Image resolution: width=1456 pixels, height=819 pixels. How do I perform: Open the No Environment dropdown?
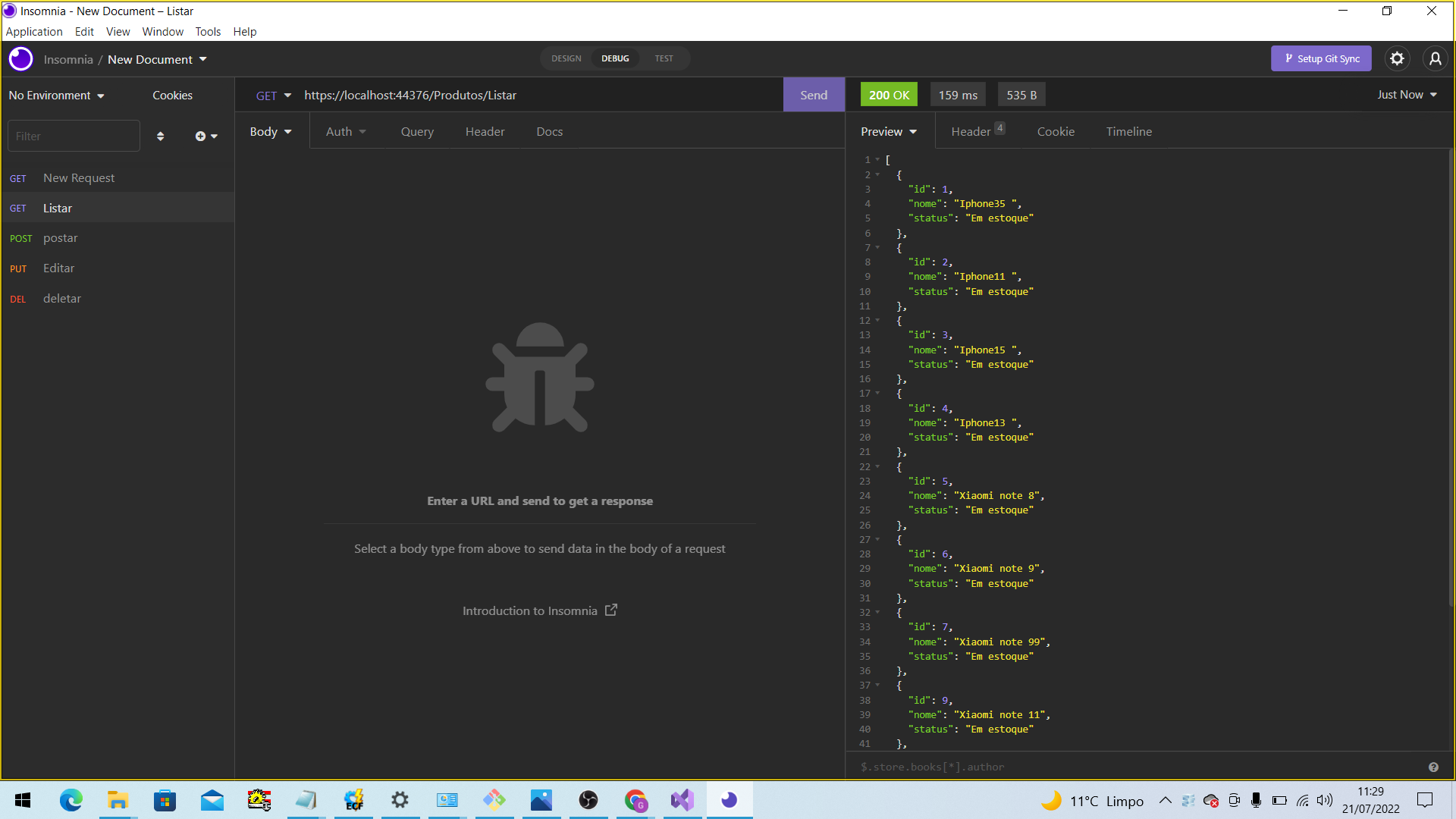click(56, 96)
